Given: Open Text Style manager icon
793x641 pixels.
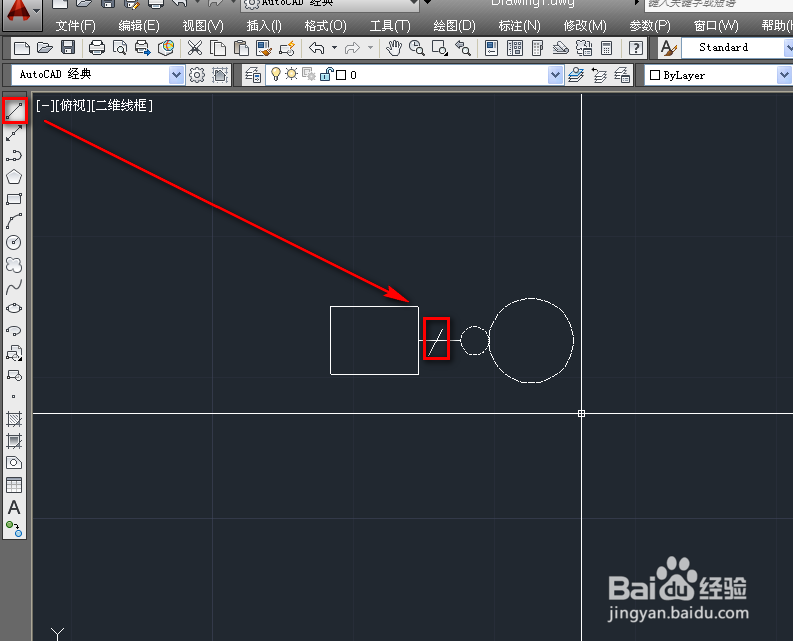Looking at the screenshot, I should point(669,49).
